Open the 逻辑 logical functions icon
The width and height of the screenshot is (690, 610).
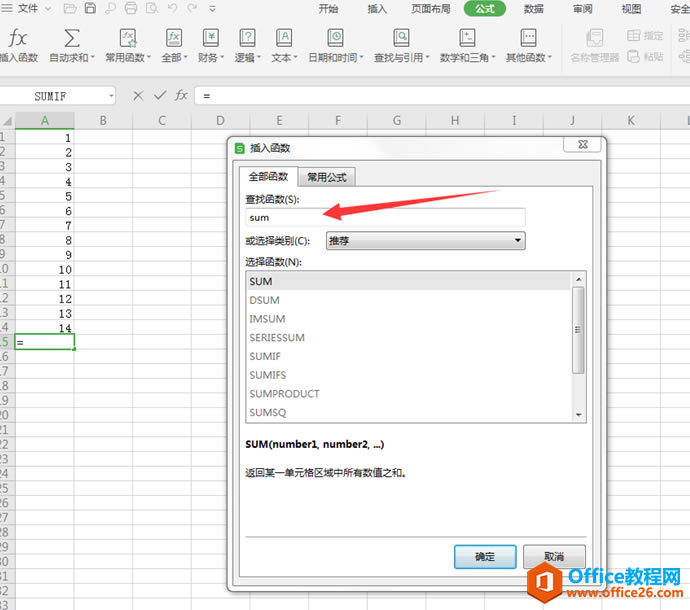click(247, 38)
